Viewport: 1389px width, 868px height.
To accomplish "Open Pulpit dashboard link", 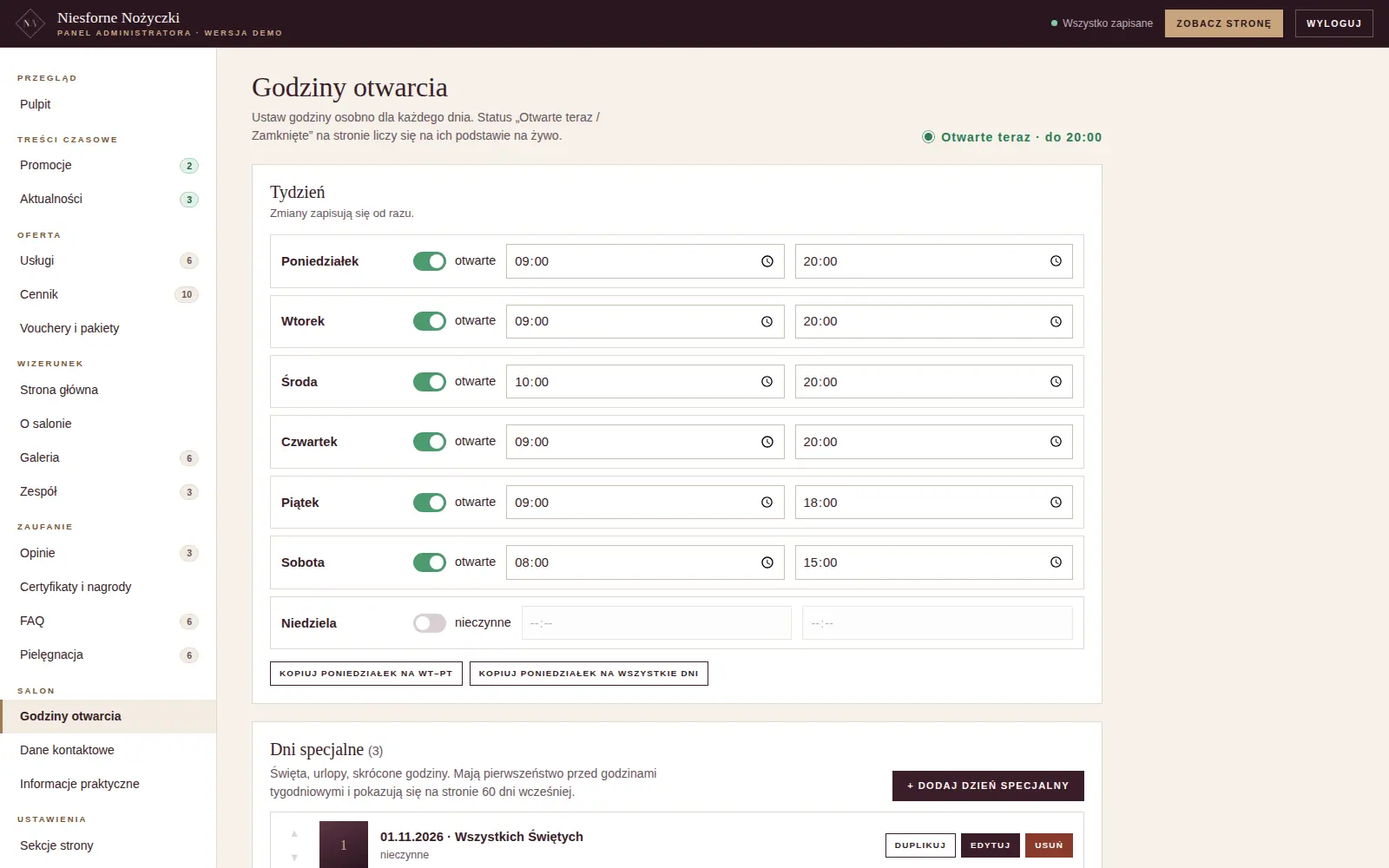I will coord(109,104).
